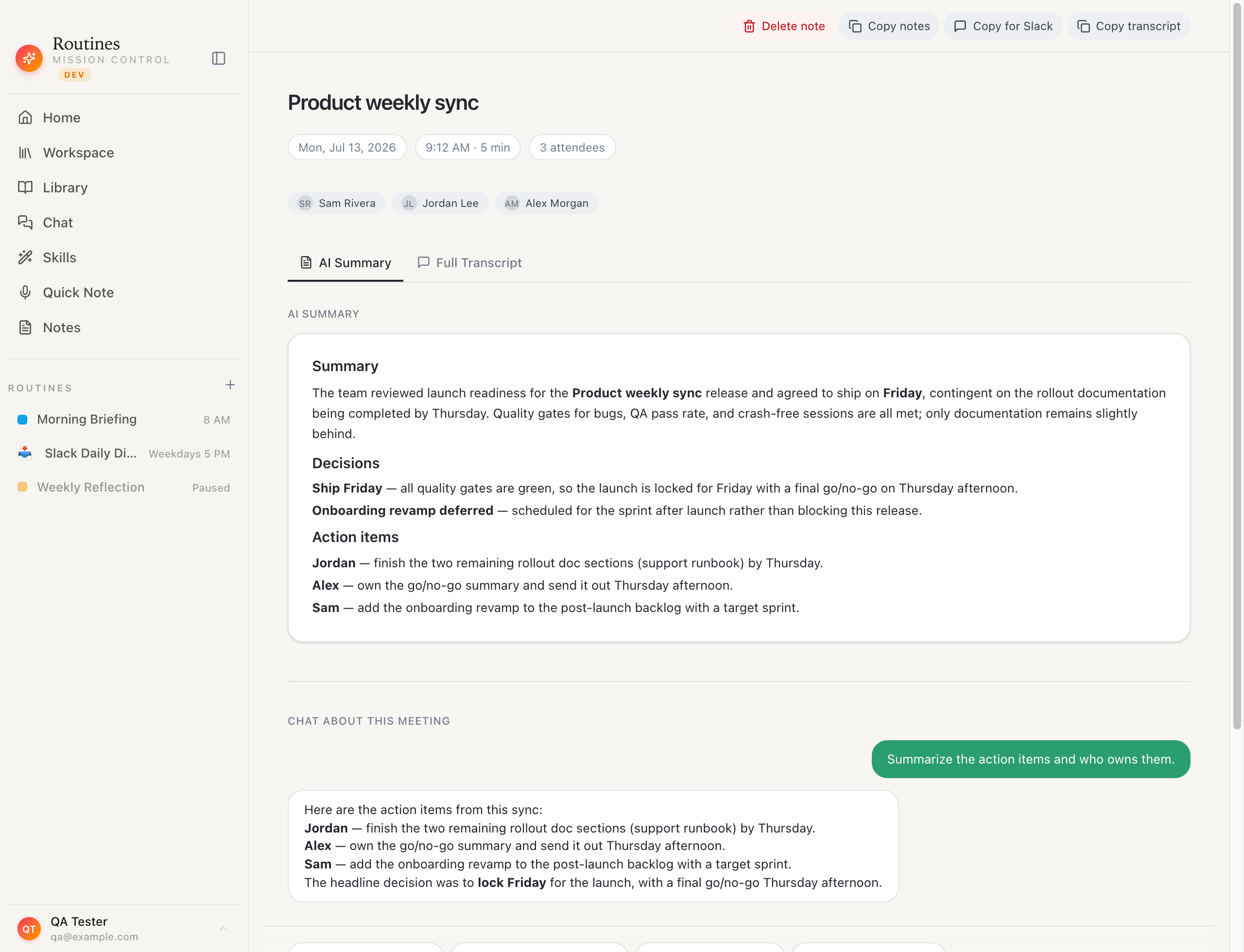Click the Chat bubbles icon

coord(25,222)
